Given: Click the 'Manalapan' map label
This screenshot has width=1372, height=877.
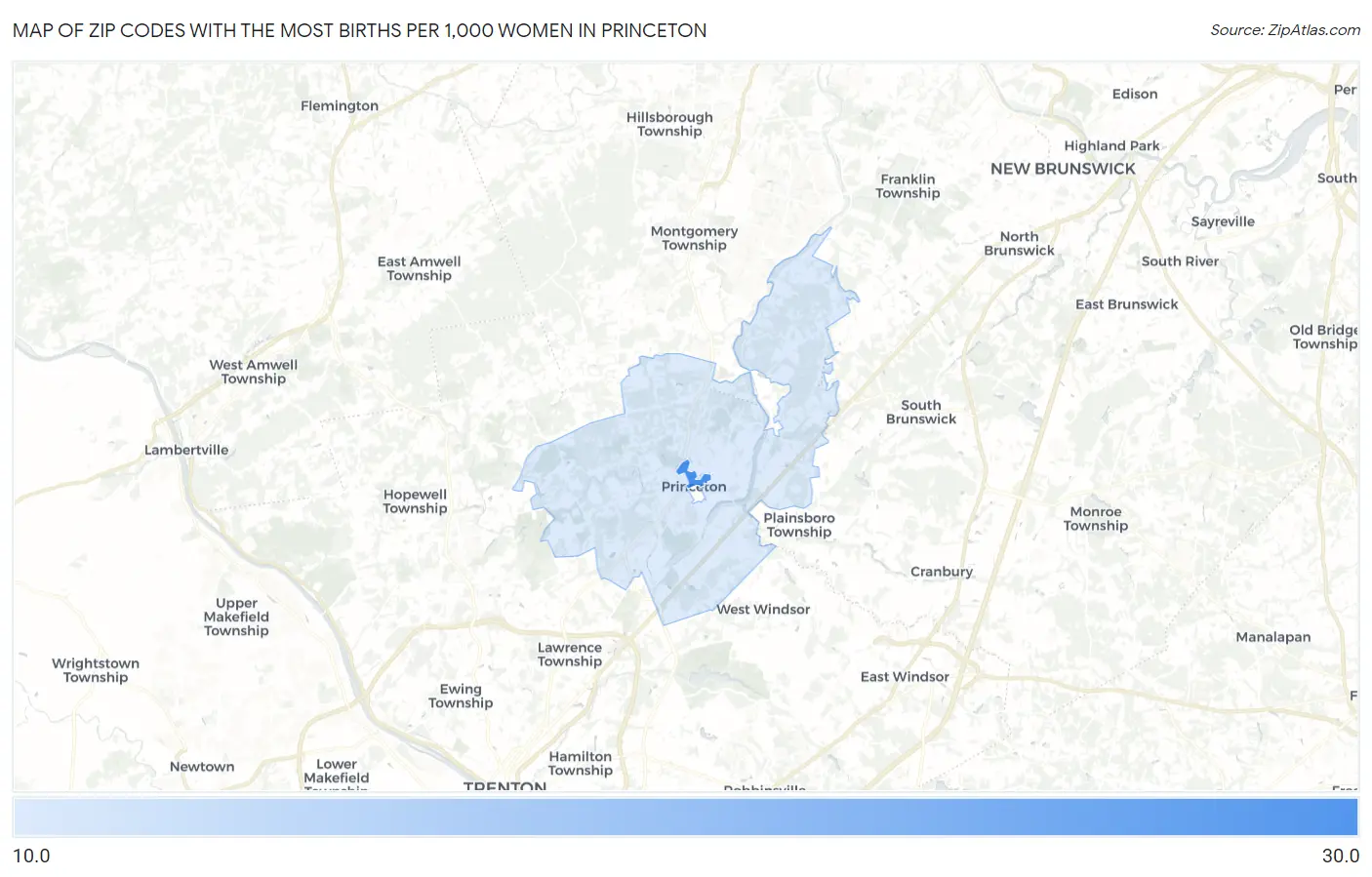Looking at the screenshot, I should pos(1272,637).
